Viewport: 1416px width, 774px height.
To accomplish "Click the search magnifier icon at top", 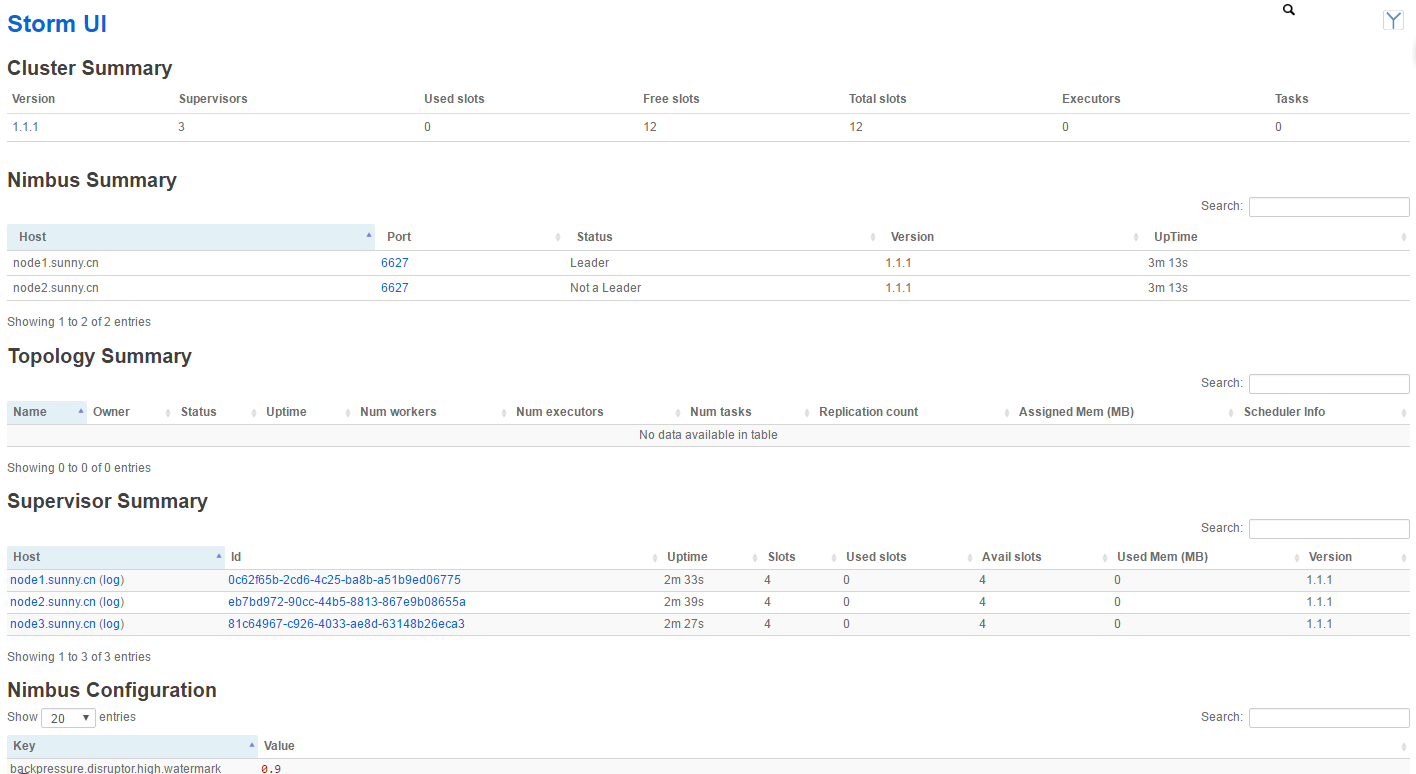I will point(1289,10).
